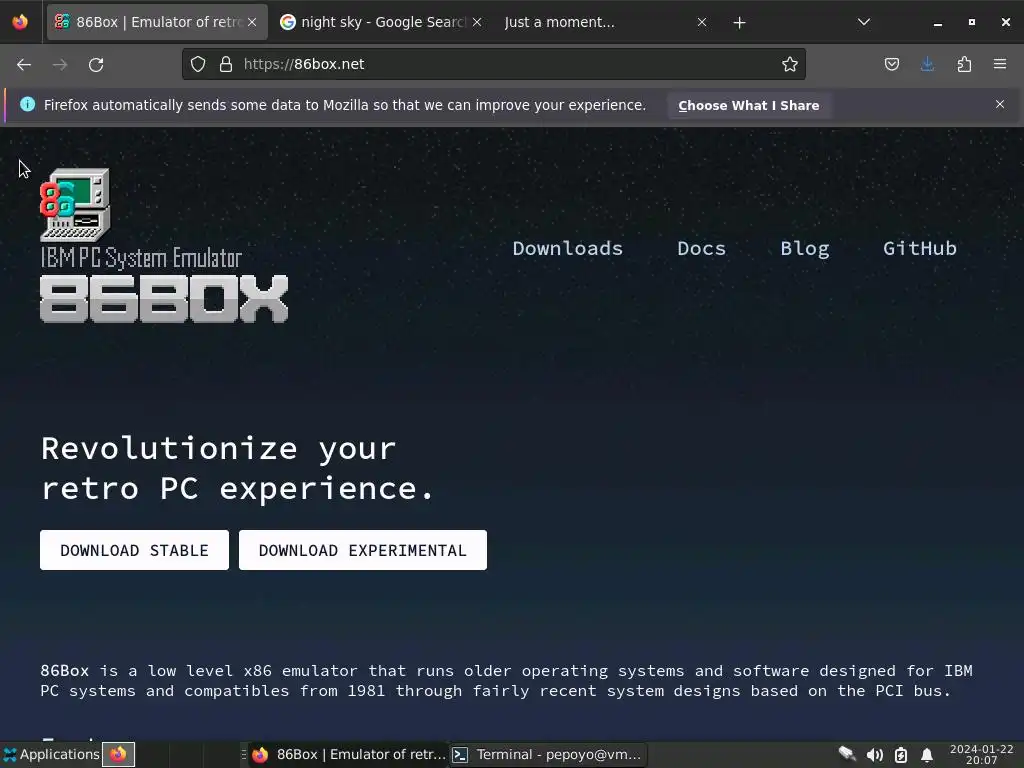Click the info icon in notification bar
This screenshot has height=768, width=1024.
point(27,104)
